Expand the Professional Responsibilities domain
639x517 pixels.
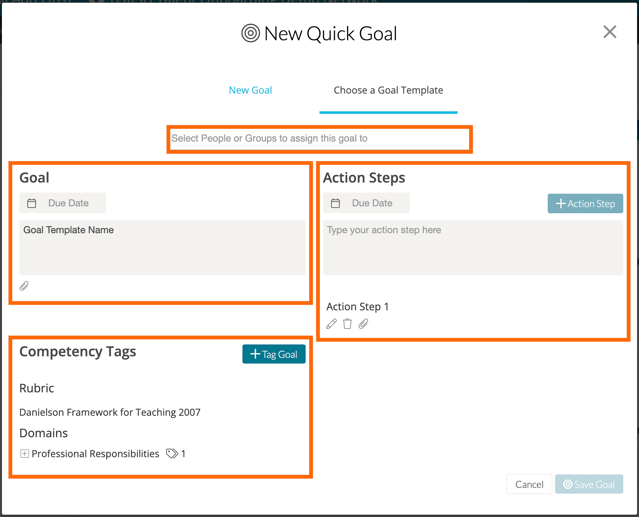pos(25,454)
